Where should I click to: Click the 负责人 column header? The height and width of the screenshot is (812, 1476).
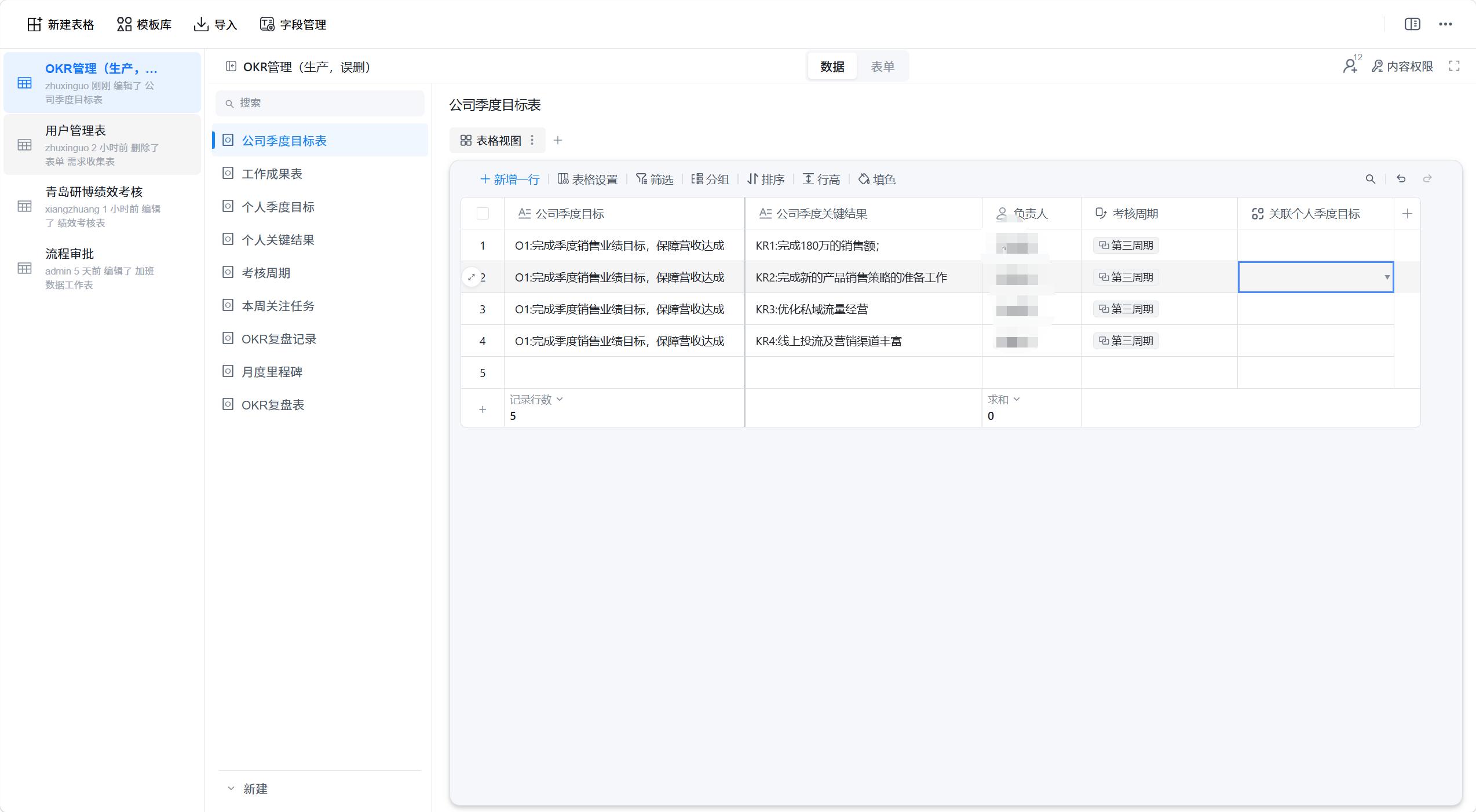[x=1032, y=214]
